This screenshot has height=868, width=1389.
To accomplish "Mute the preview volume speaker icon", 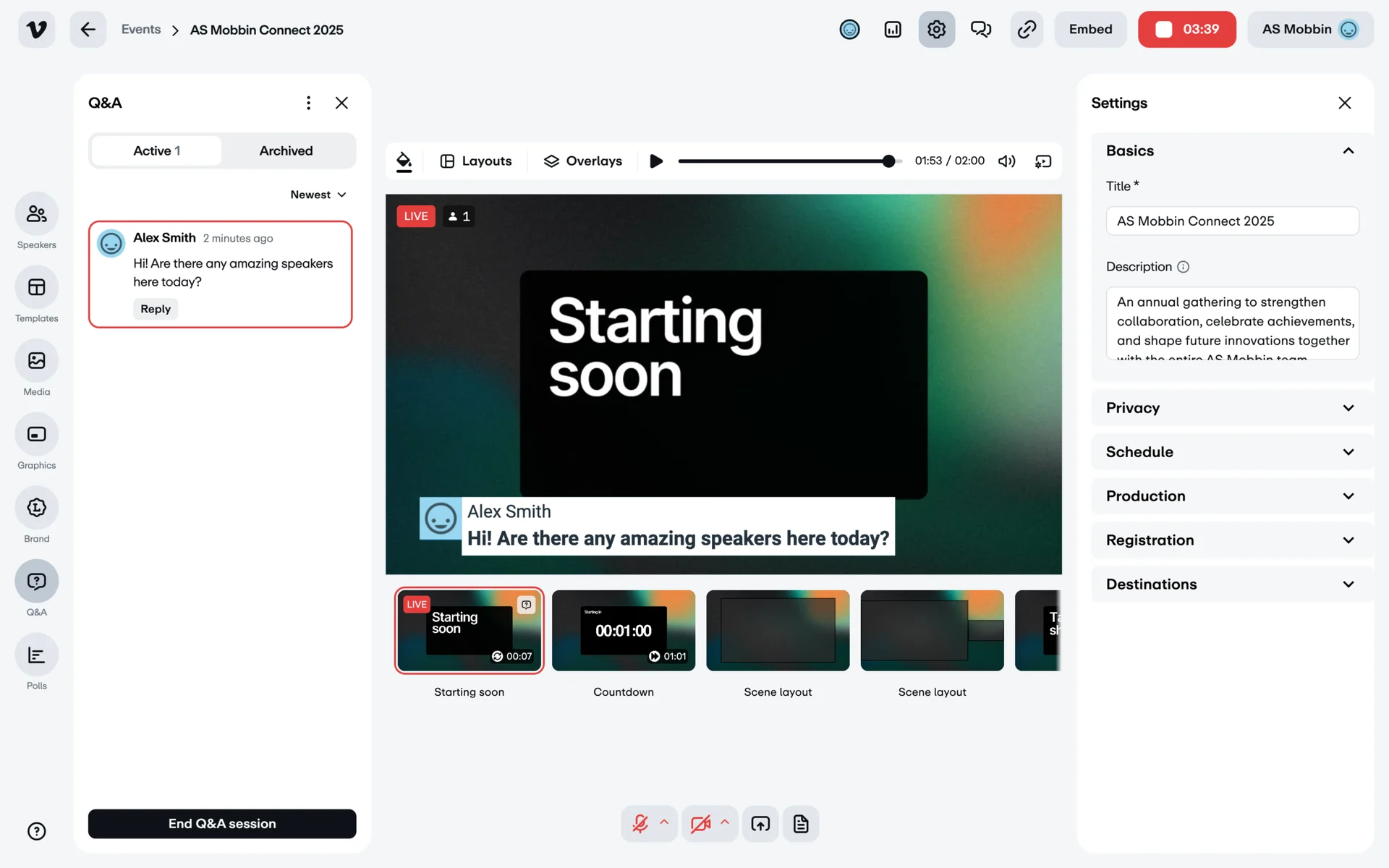I will [1006, 161].
